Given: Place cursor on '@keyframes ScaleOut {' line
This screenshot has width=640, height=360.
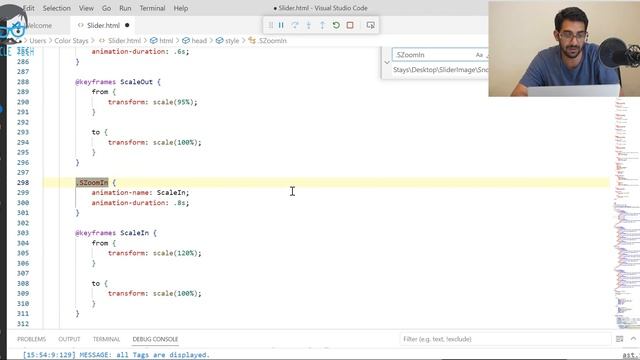Looking at the screenshot, I should [x=118, y=82].
